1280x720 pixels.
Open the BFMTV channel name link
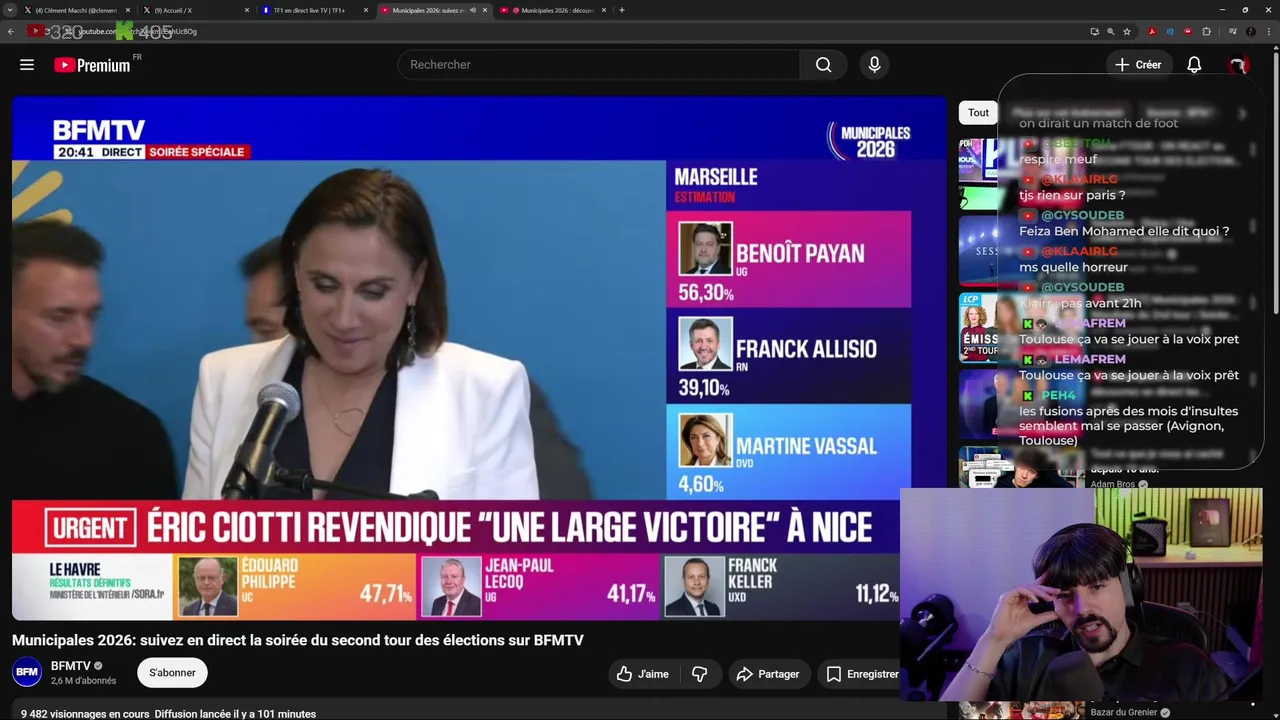(71, 666)
